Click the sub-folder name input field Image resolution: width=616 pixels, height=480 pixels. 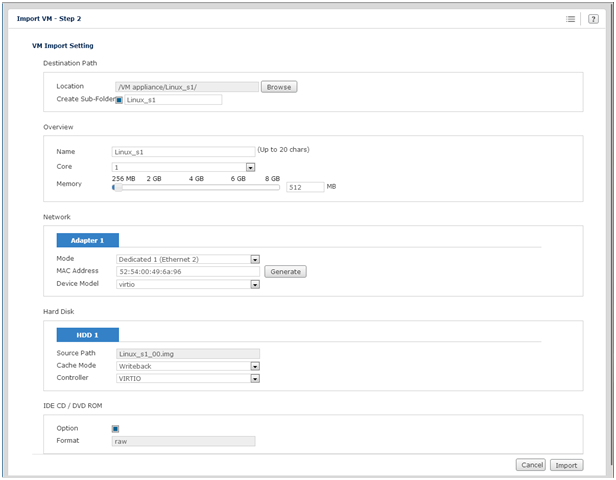coord(173,100)
